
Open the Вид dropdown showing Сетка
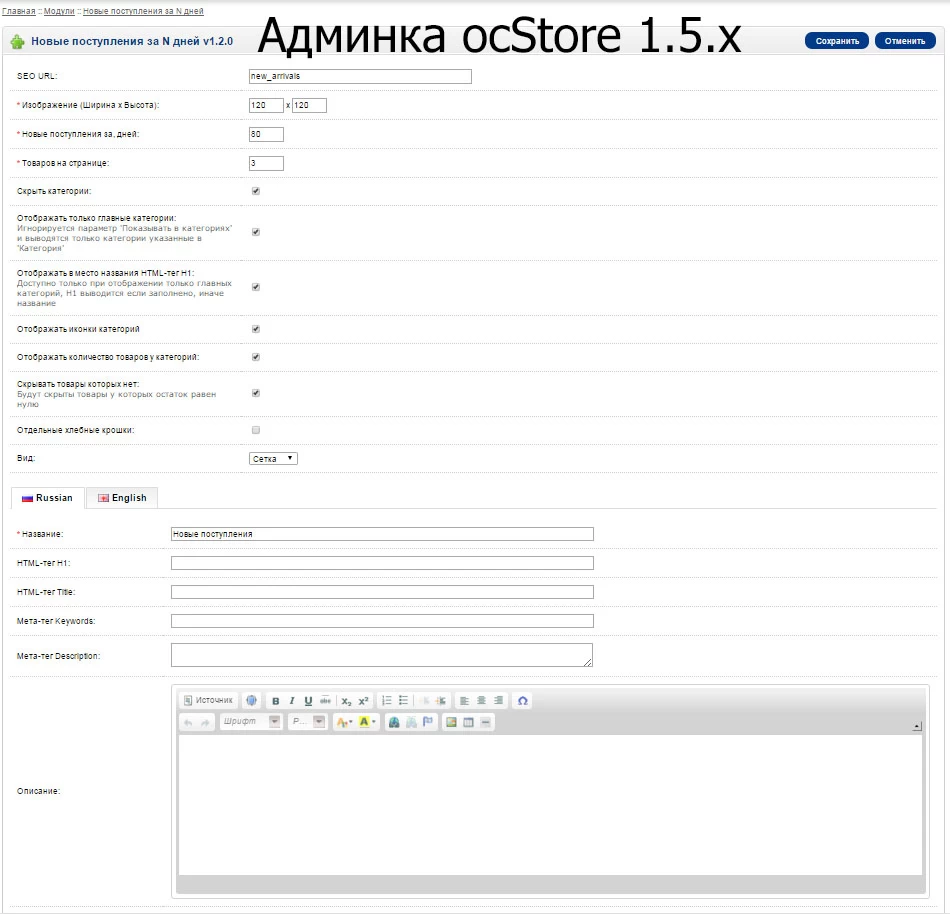(x=273, y=459)
